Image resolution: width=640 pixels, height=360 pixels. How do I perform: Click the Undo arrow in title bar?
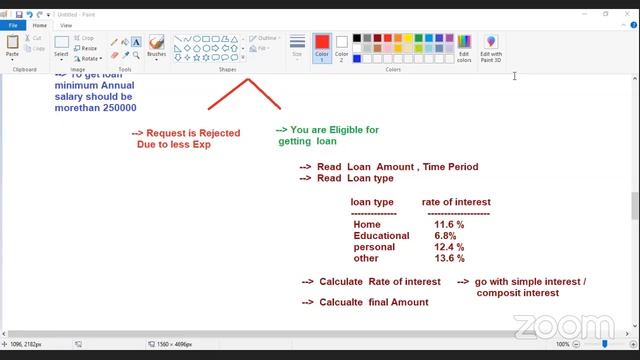pyautogui.click(x=29, y=15)
